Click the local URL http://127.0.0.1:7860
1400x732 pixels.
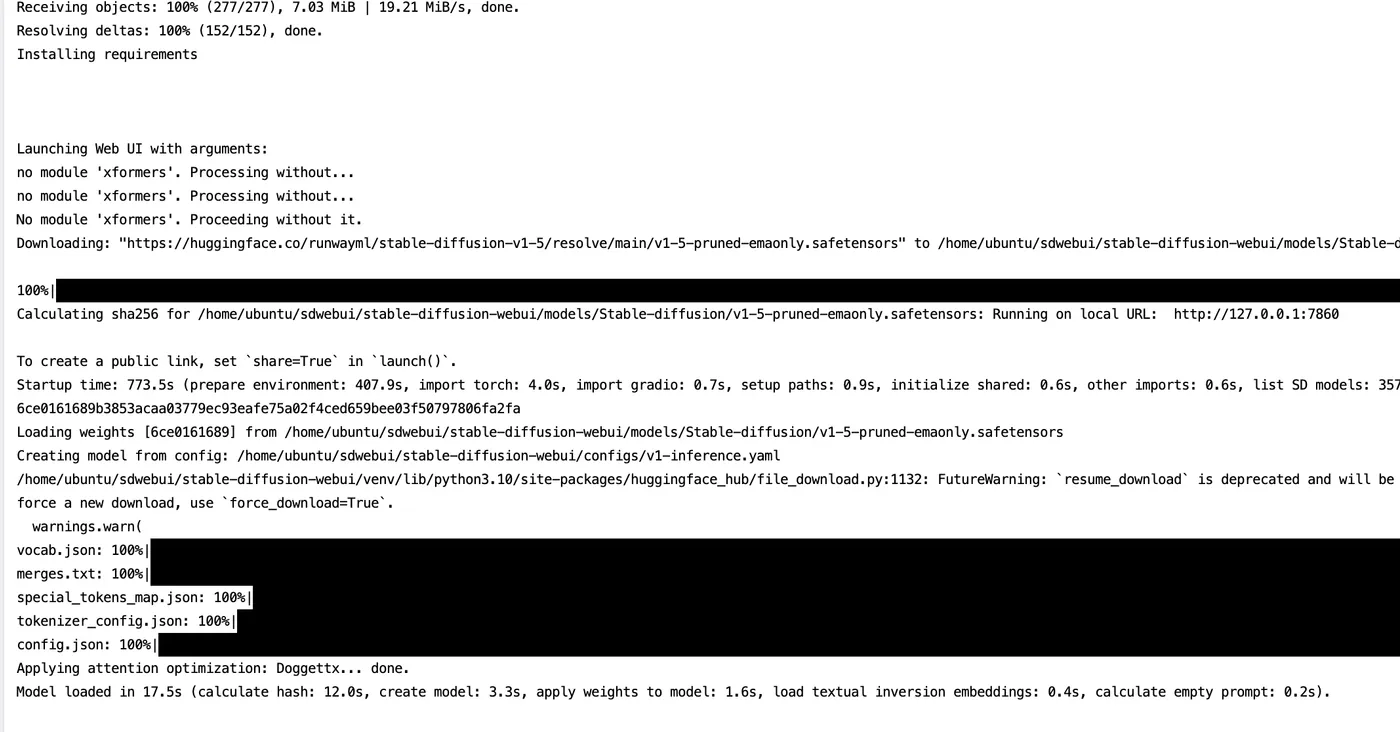[x=1256, y=314]
